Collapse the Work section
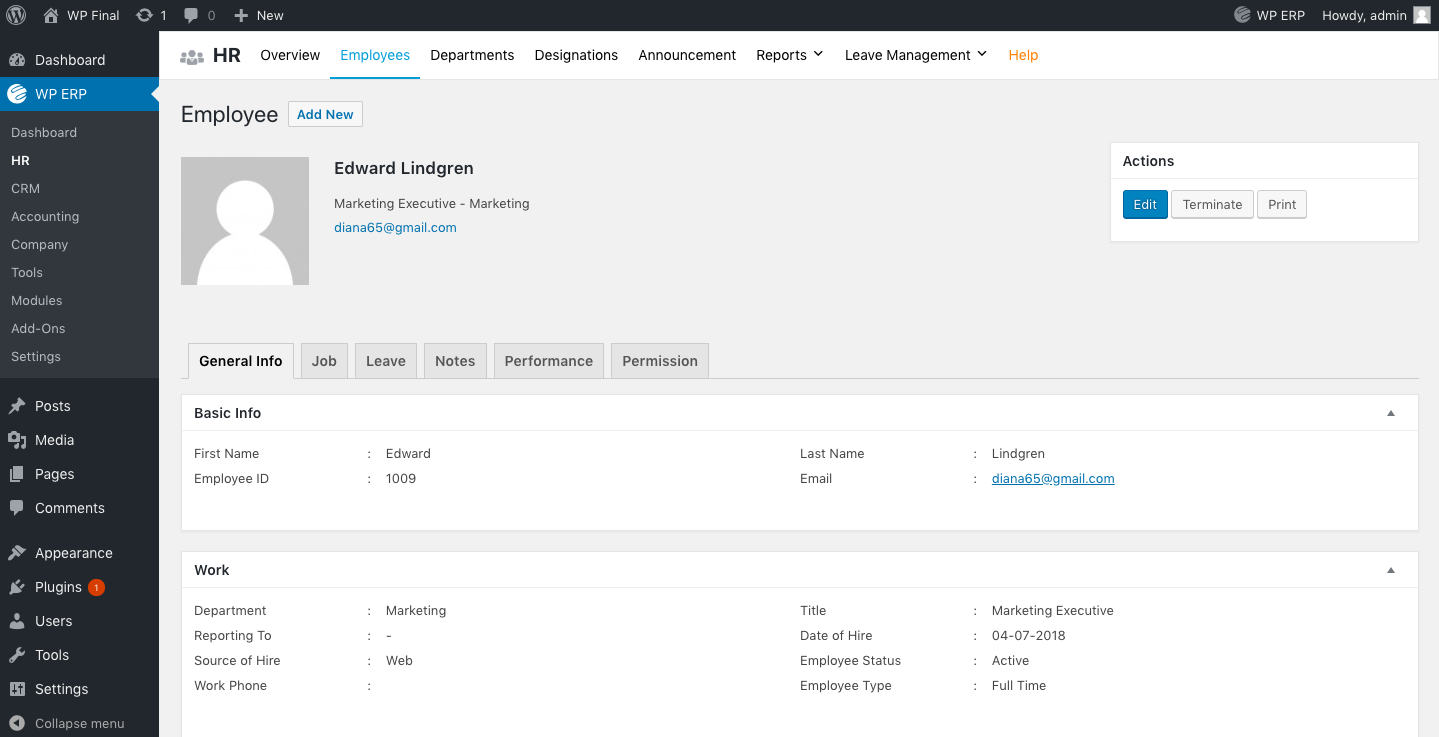Screen dimensions: 1439x737 (x=1390, y=569)
